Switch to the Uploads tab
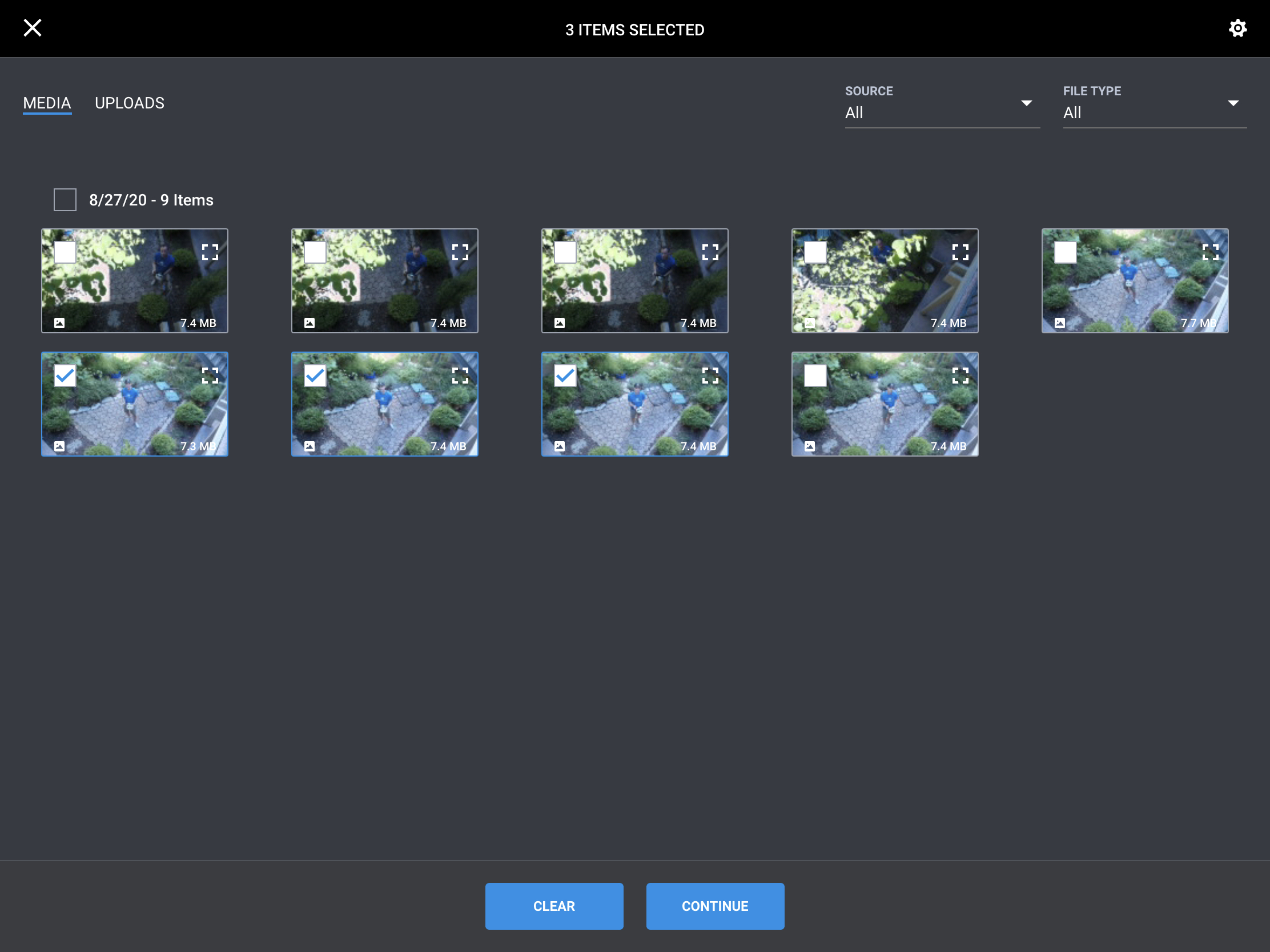 [129, 103]
